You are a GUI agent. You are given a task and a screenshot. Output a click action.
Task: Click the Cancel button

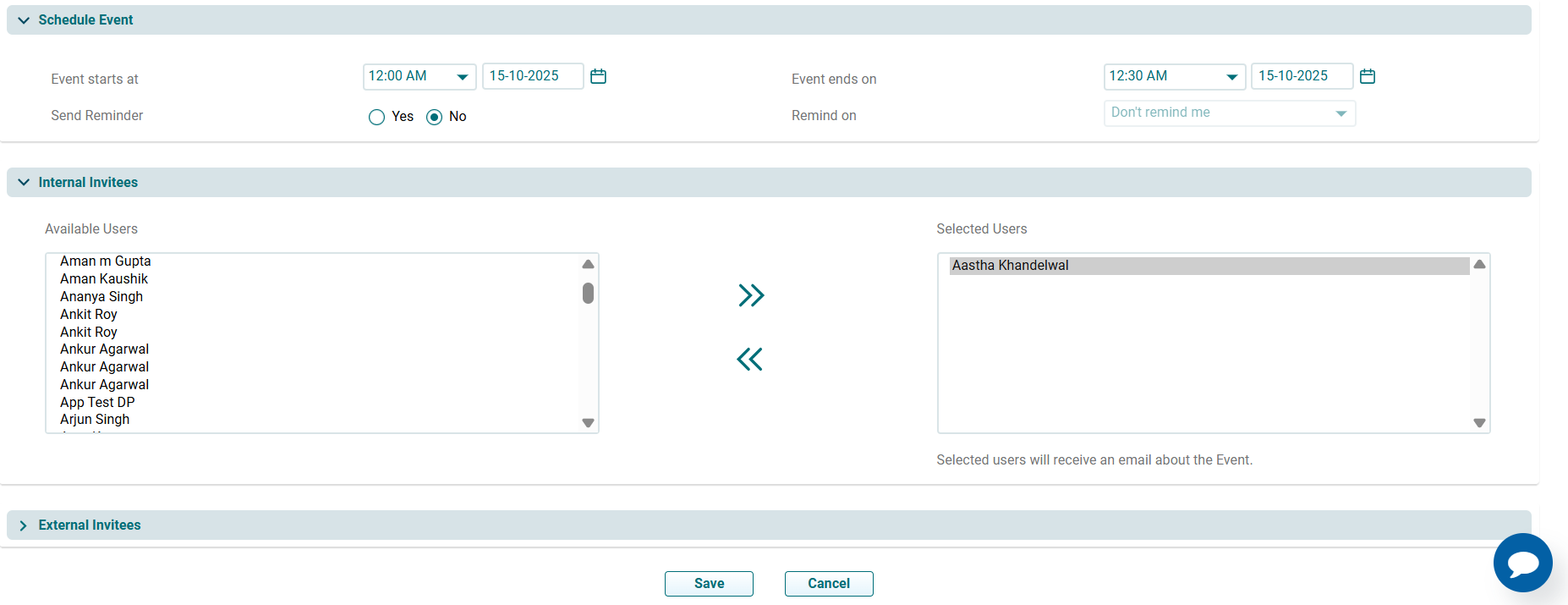pyautogui.click(x=829, y=584)
